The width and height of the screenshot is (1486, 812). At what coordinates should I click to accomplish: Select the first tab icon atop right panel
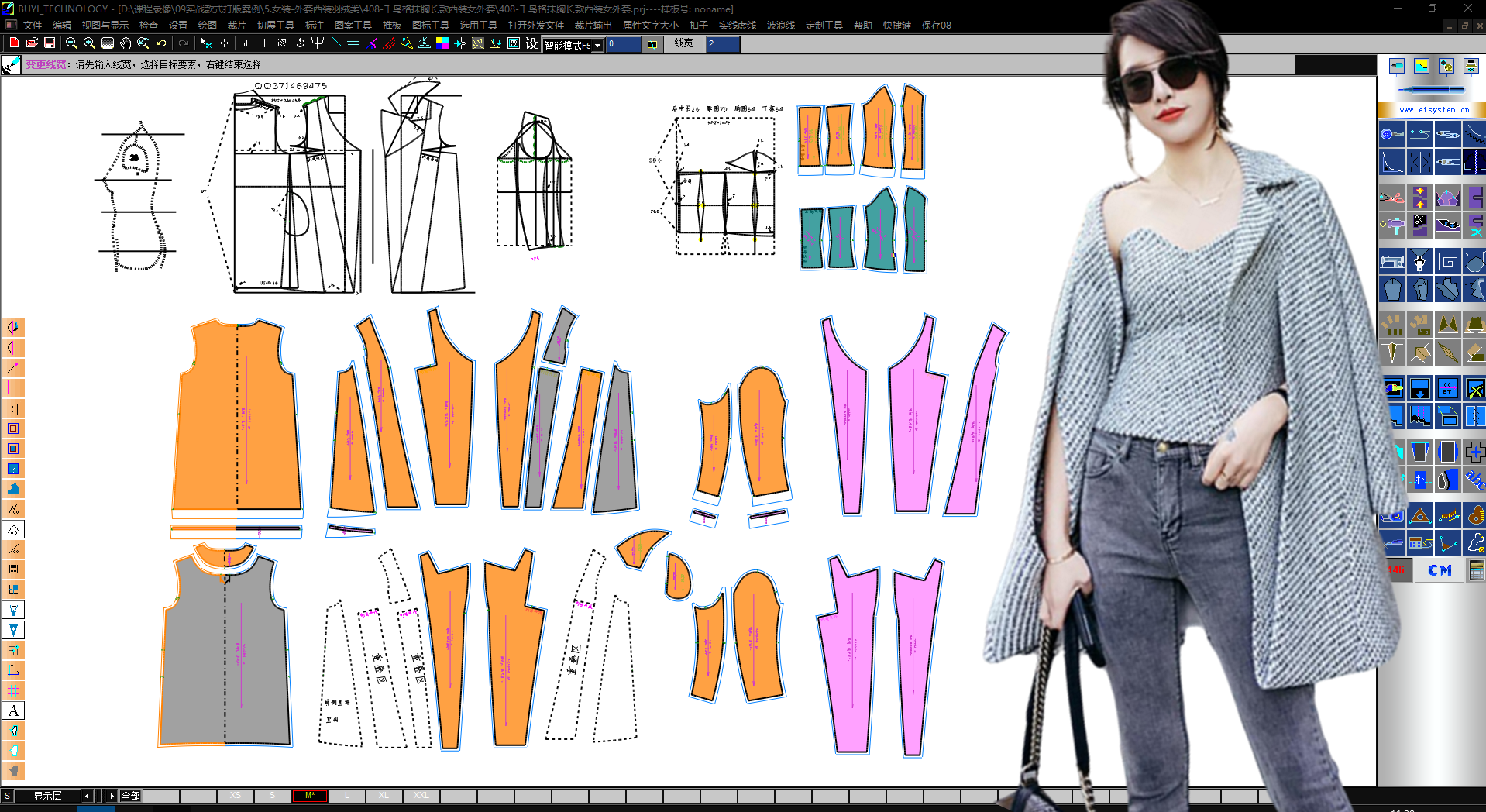[1396, 66]
